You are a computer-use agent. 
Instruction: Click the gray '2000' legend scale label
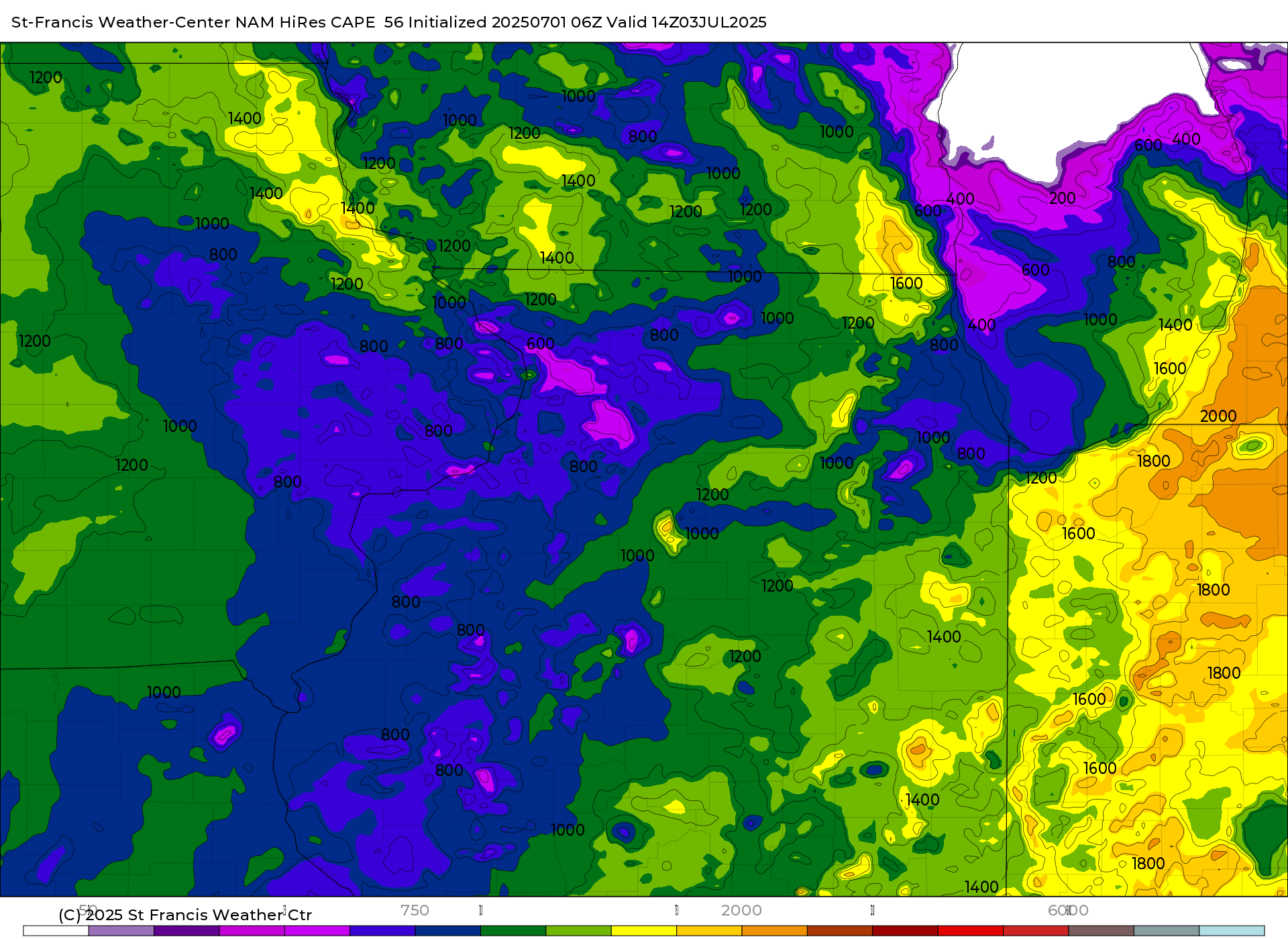click(x=741, y=910)
